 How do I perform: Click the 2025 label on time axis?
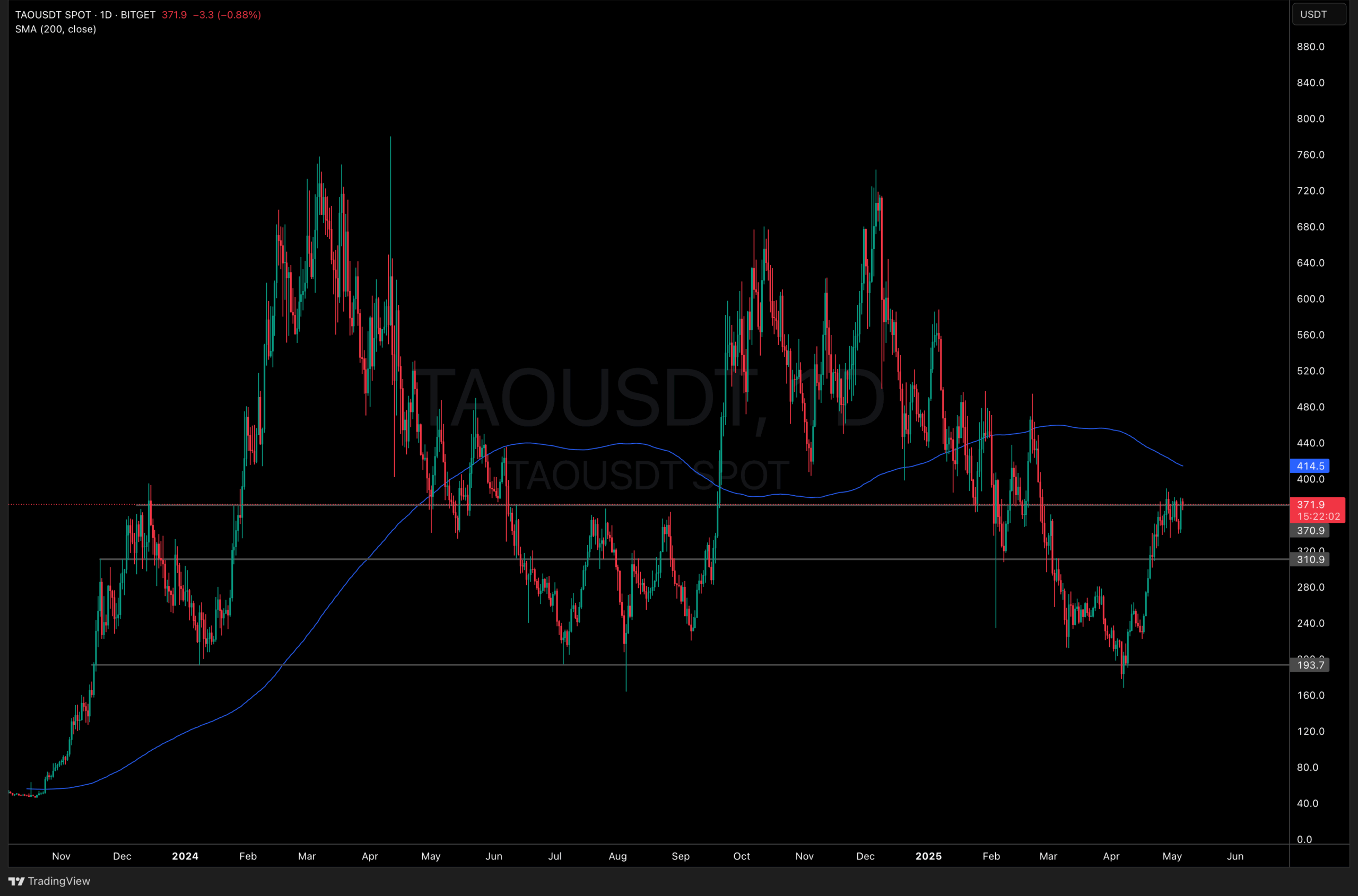[929, 856]
